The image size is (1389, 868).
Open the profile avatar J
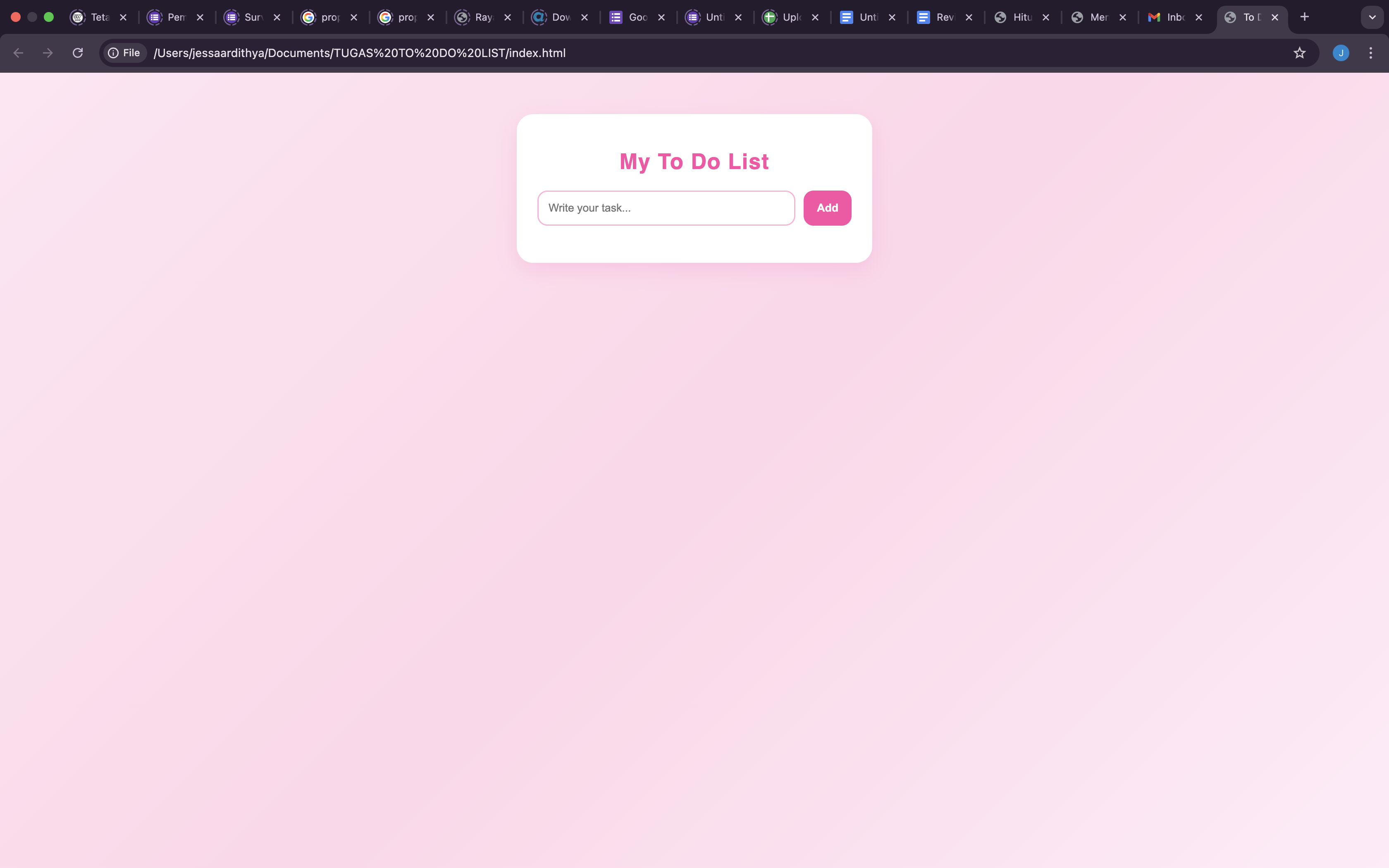coord(1341,53)
